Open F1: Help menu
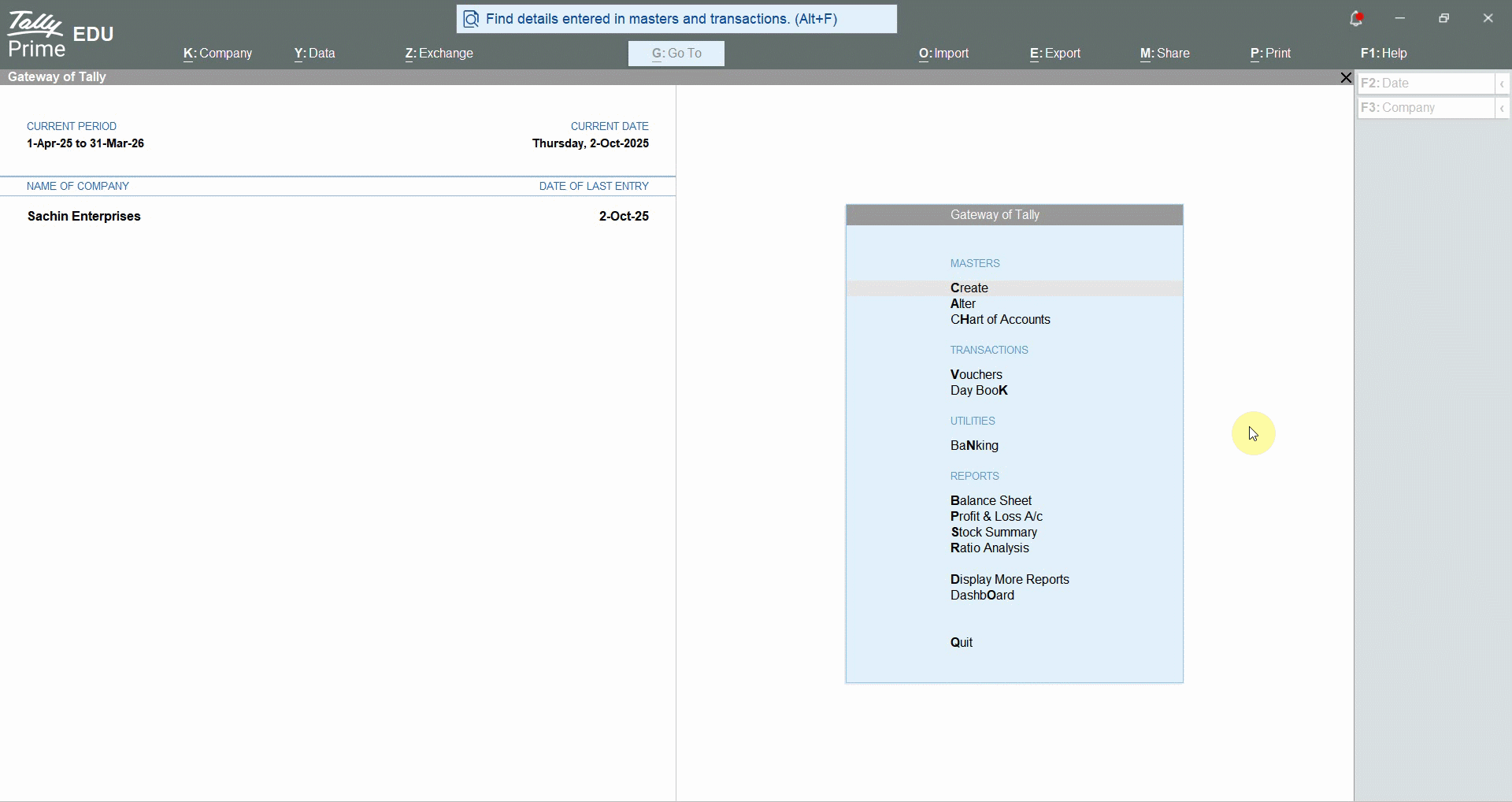 (x=1384, y=54)
